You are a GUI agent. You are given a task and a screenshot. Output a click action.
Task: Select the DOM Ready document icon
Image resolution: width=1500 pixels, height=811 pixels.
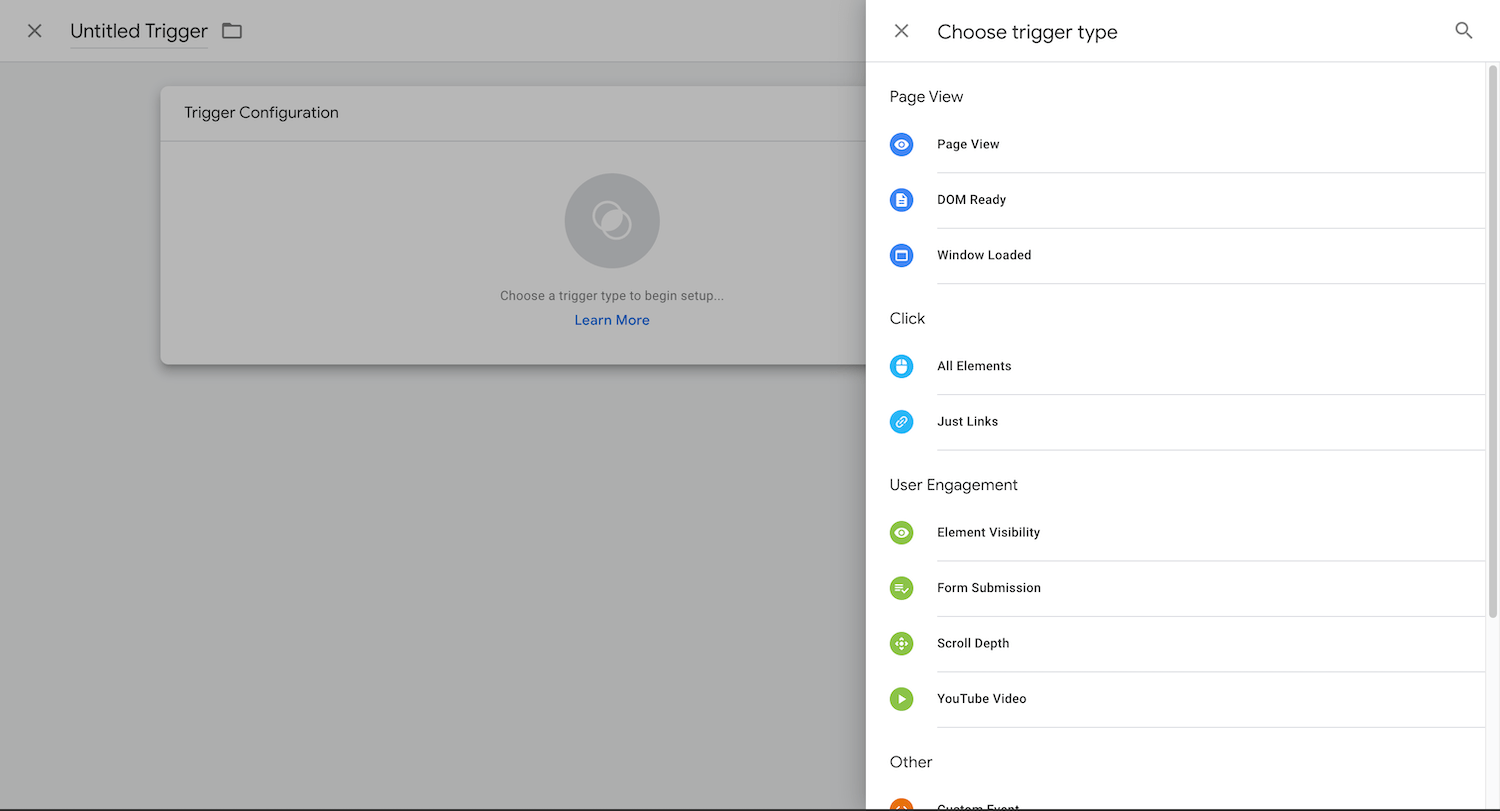pyautogui.click(x=901, y=200)
